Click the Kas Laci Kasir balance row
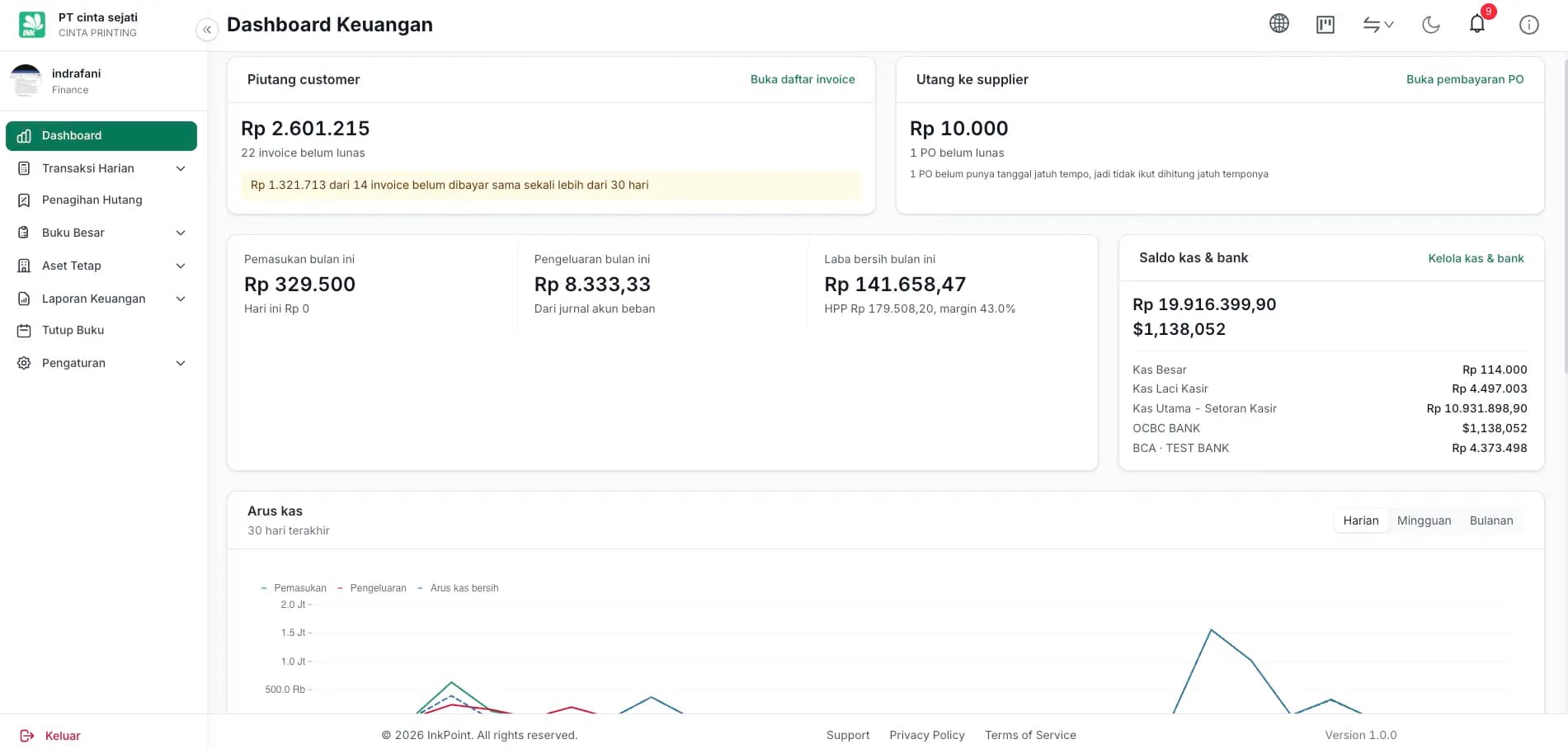The image size is (1568, 749). 1330,389
